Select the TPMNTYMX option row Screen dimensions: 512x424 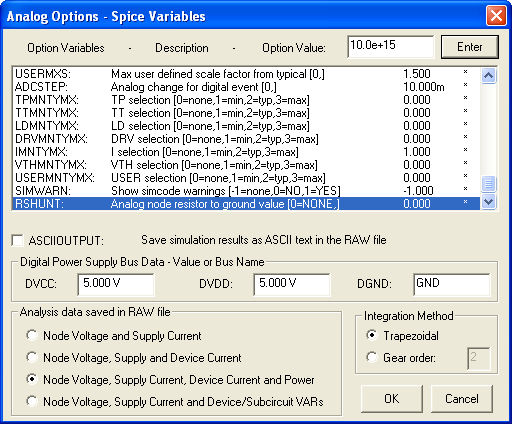coord(246,100)
